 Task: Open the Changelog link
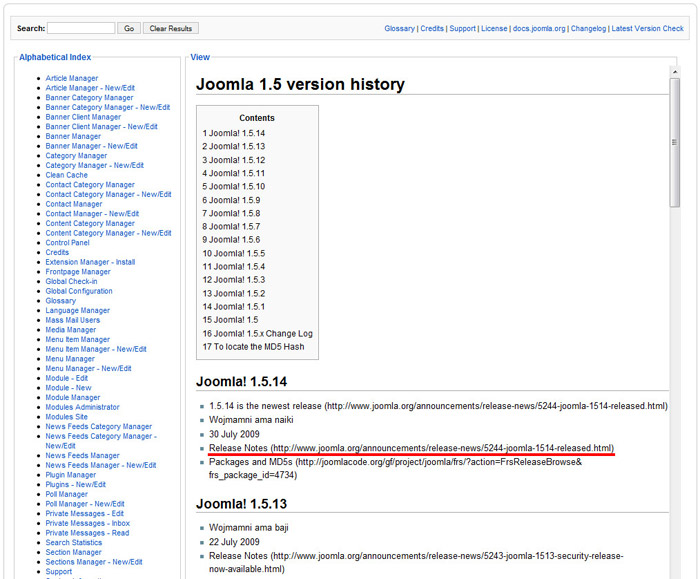588,28
